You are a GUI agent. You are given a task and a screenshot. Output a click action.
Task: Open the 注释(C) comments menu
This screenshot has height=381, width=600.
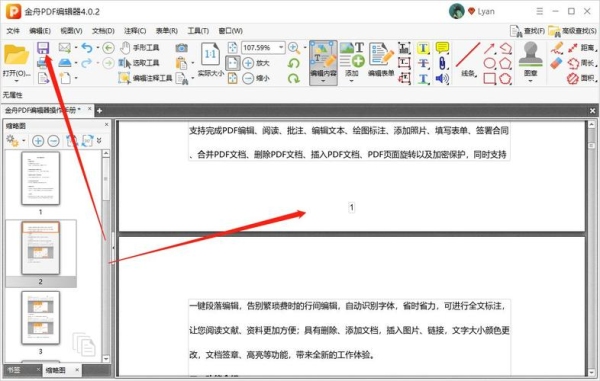pyautogui.click(x=135, y=31)
